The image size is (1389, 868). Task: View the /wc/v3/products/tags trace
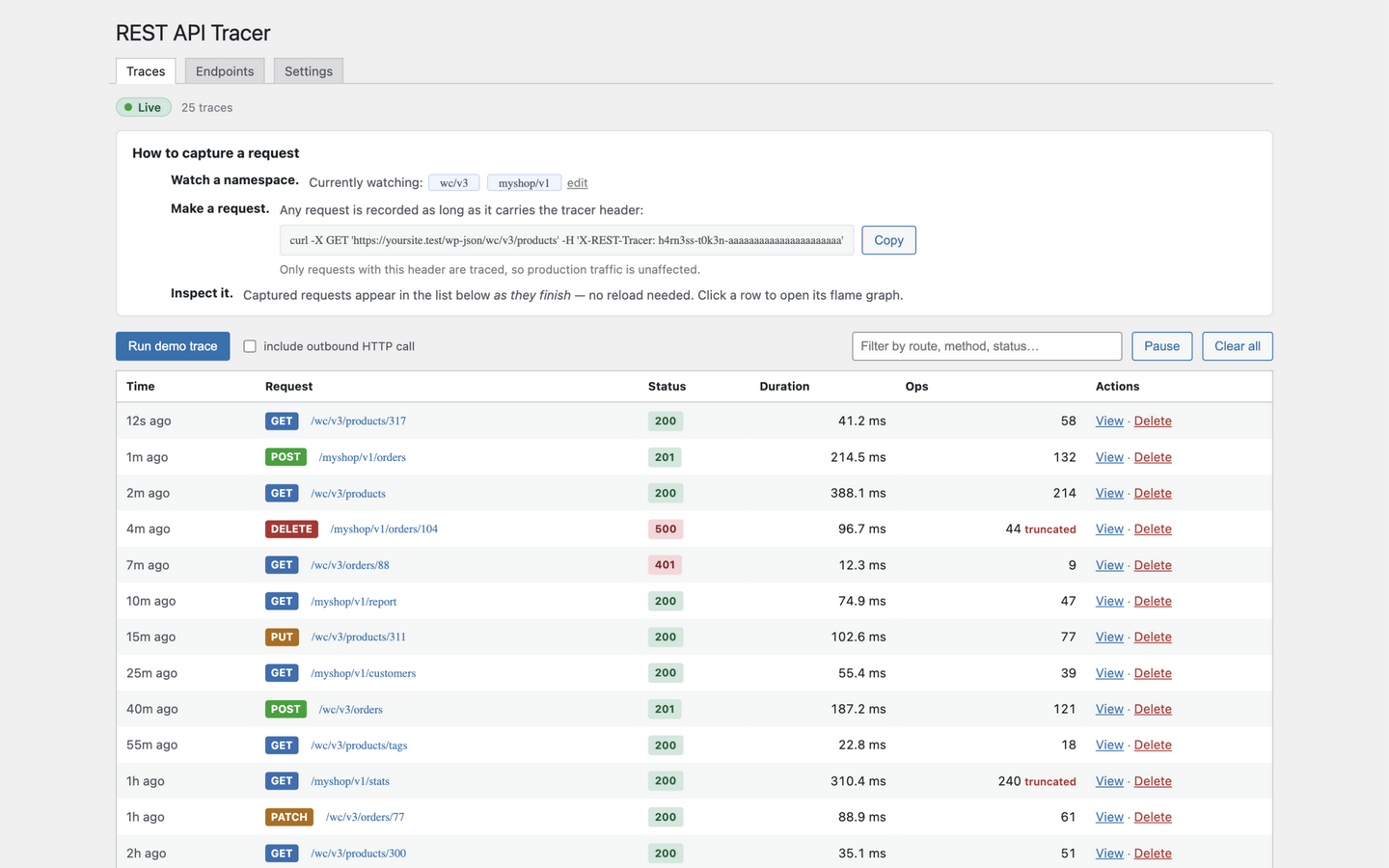coord(1109,746)
